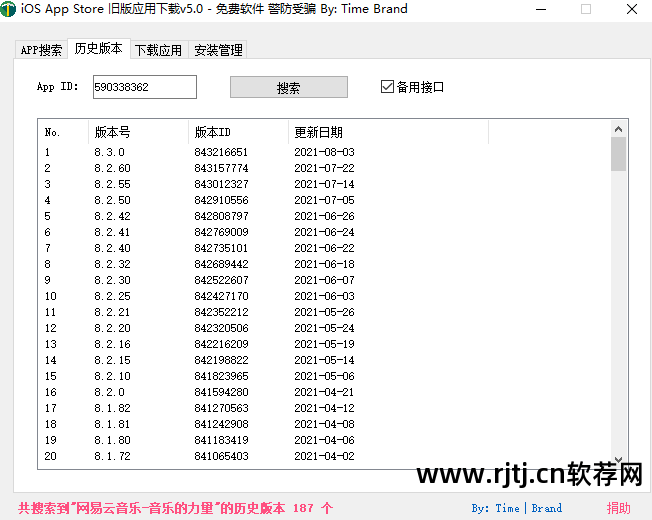The width and height of the screenshot is (652, 520).
Task: Click update date 2021-06-26
Action: (324, 216)
